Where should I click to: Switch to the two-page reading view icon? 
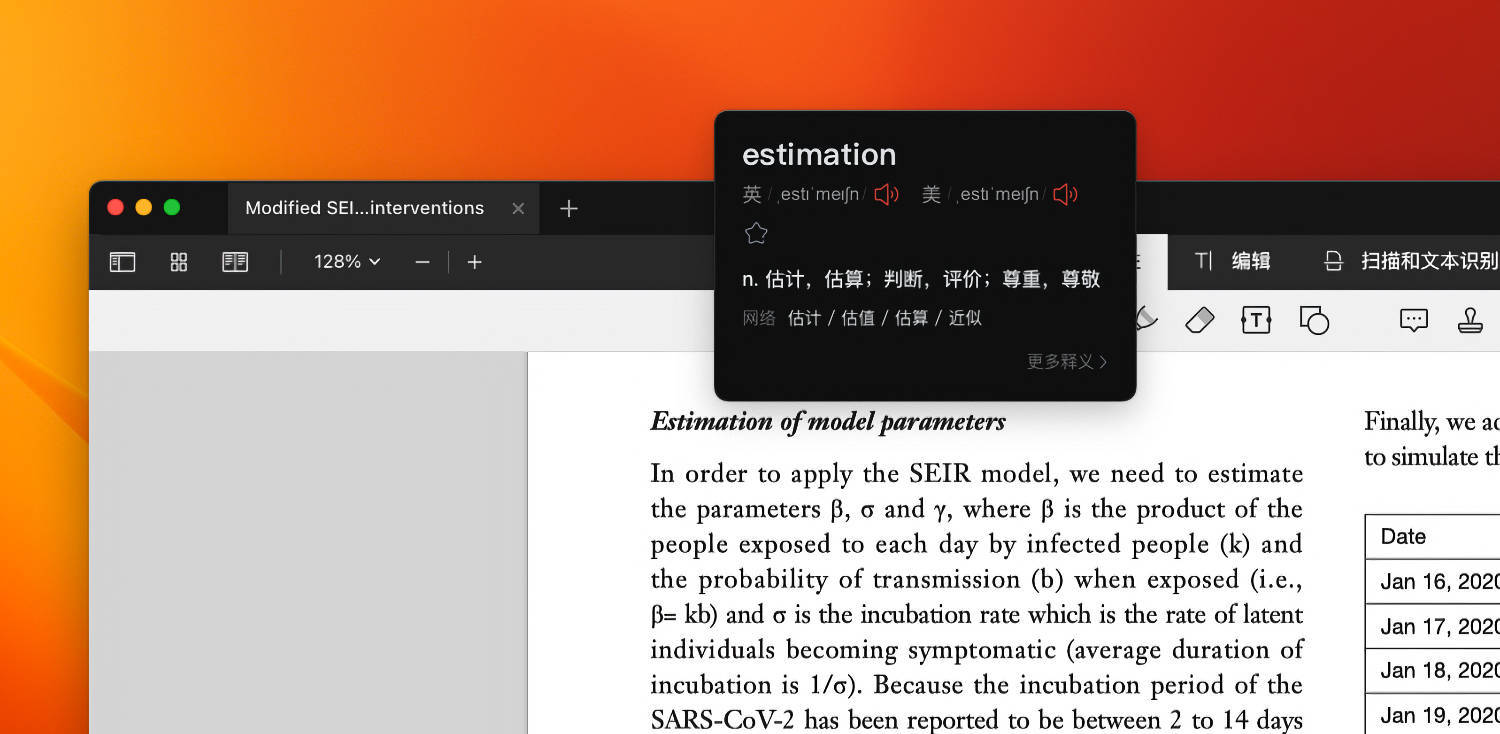click(x=235, y=262)
